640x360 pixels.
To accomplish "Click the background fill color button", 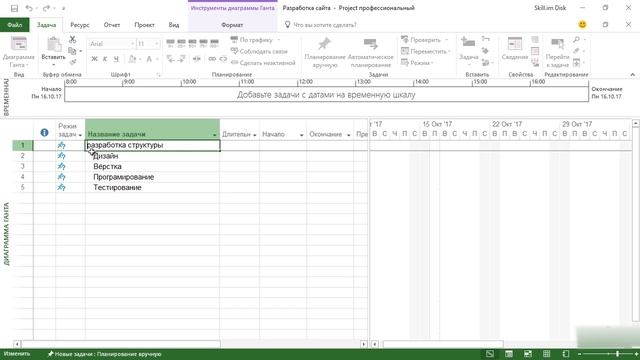I will click(132, 59).
